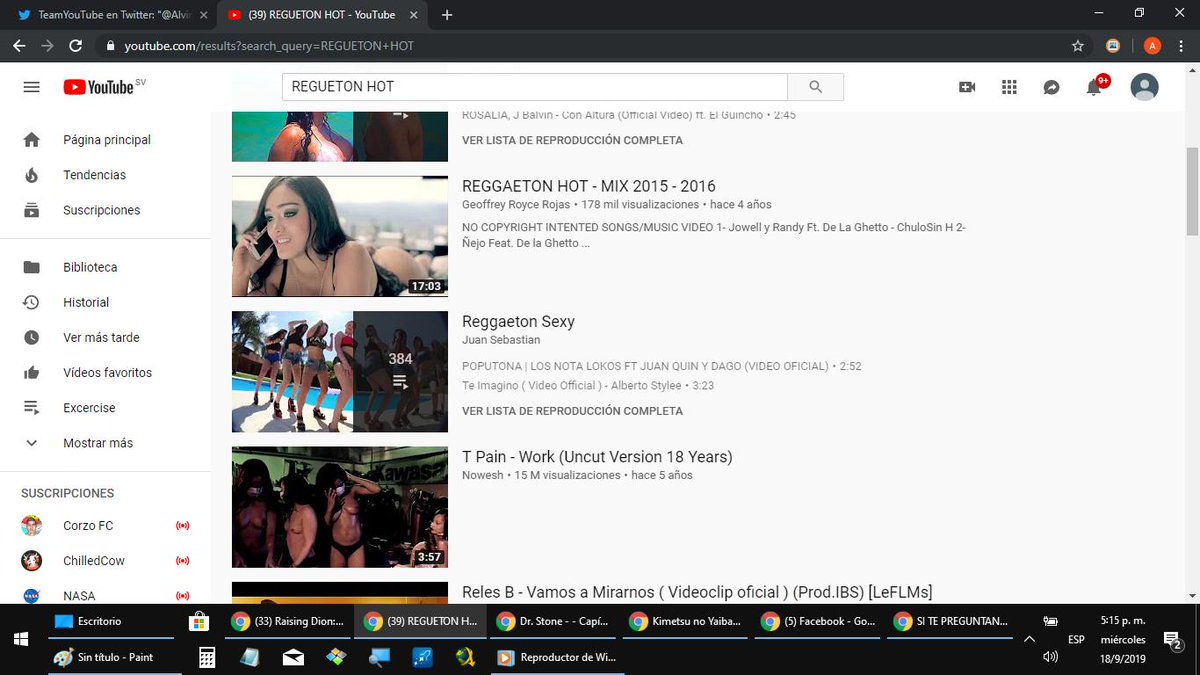The image size is (1200, 675).
Task: Click volume speaker tray icon
Action: (x=1050, y=657)
